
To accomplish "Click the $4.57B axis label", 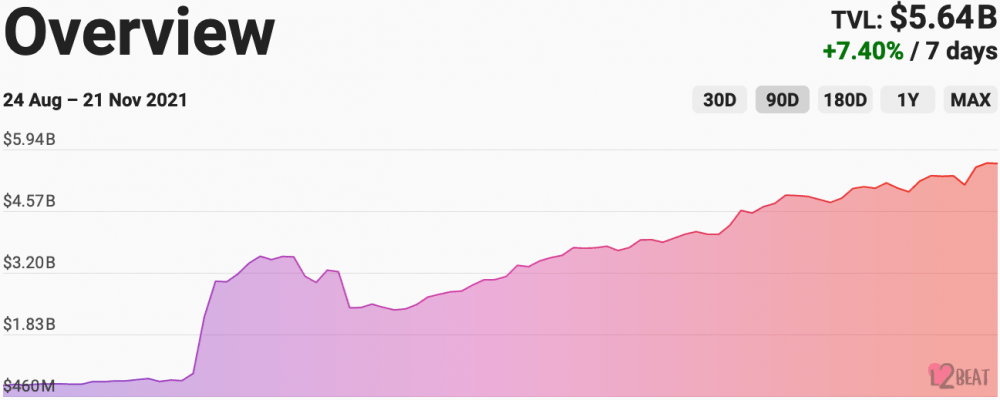I will [29, 202].
